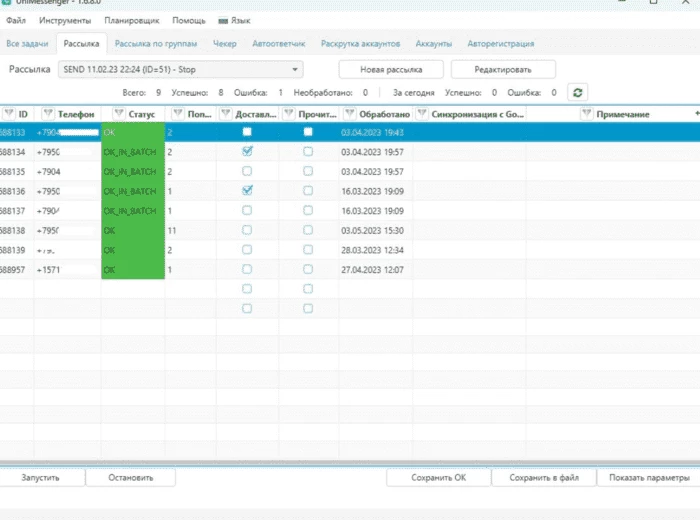Image resolution: width=700 pixels, height=520 pixels.
Task: Open filter icon of the Поп... column
Action: point(178,114)
